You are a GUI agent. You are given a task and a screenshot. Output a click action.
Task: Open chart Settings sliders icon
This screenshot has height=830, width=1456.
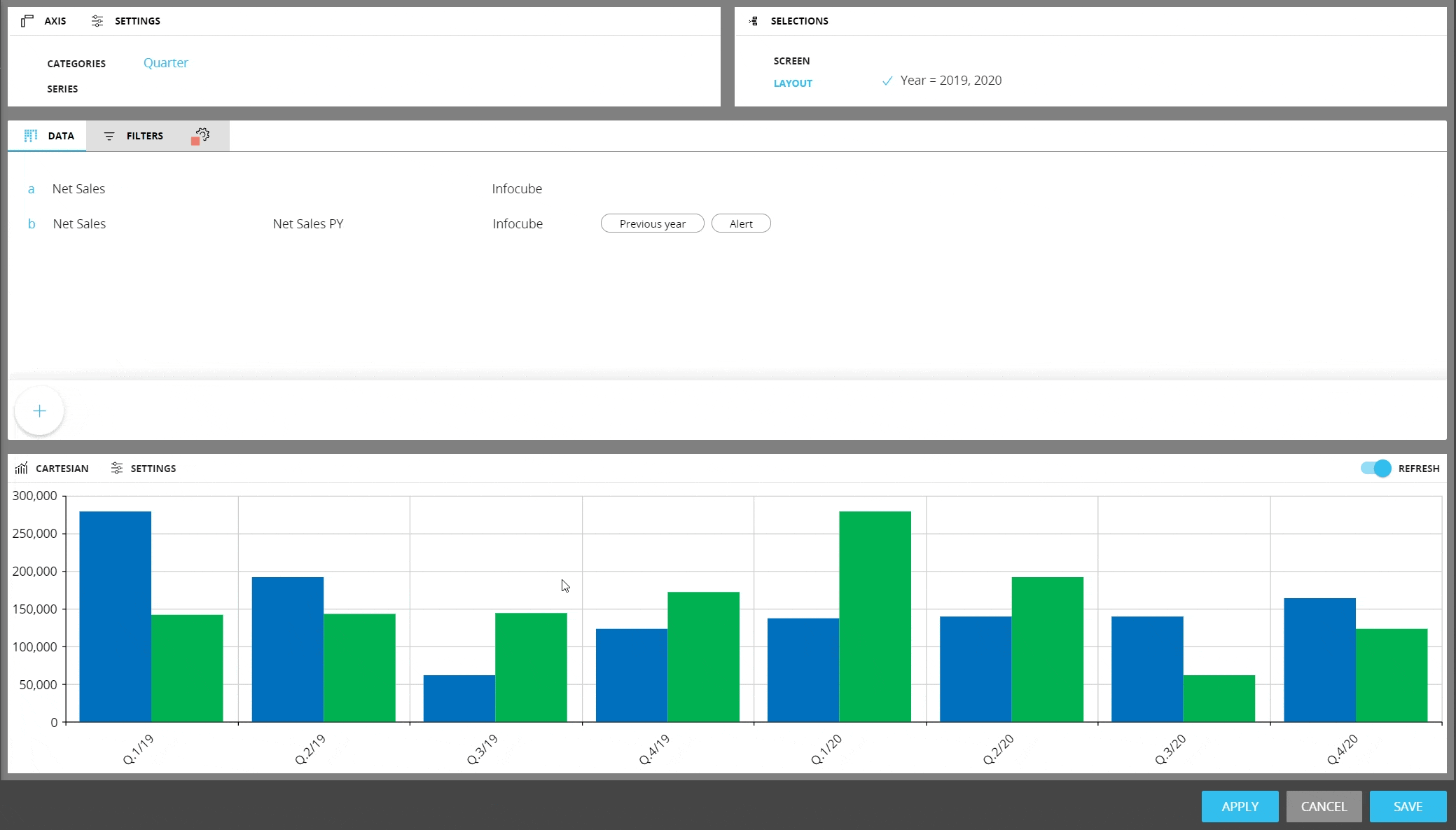click(117, 469)
